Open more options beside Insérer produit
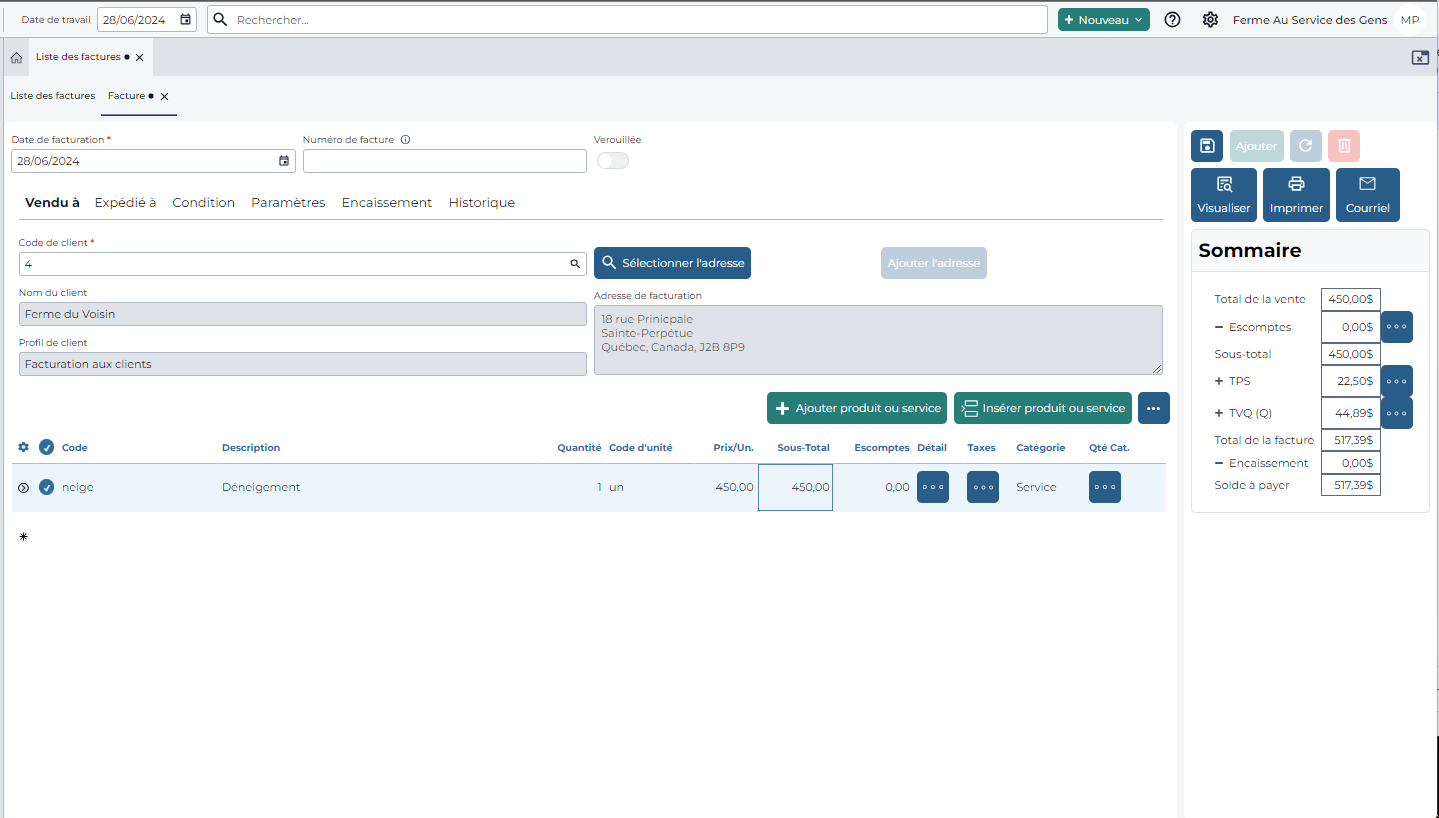1439x818 pixels. (x=1154, y=408)
